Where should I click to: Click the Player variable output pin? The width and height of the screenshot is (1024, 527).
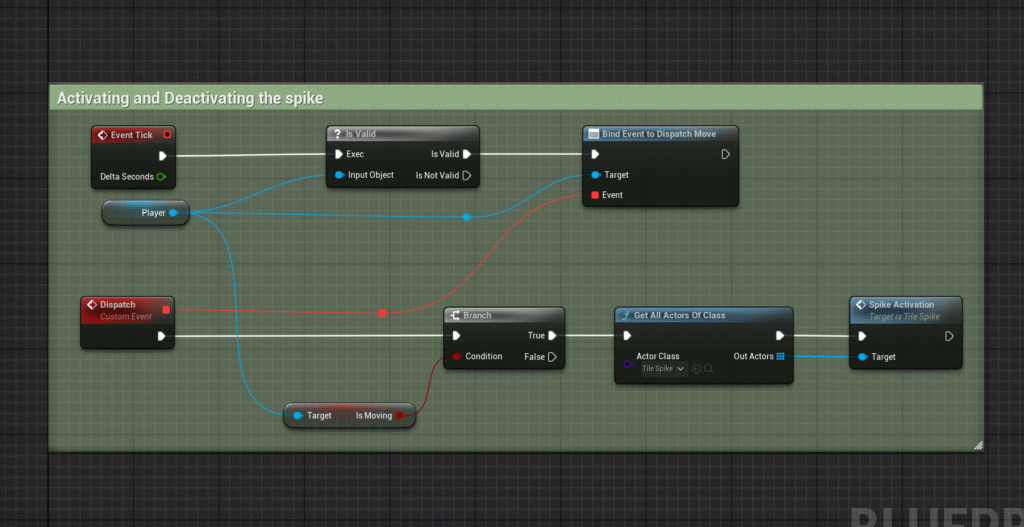[172, 213]
